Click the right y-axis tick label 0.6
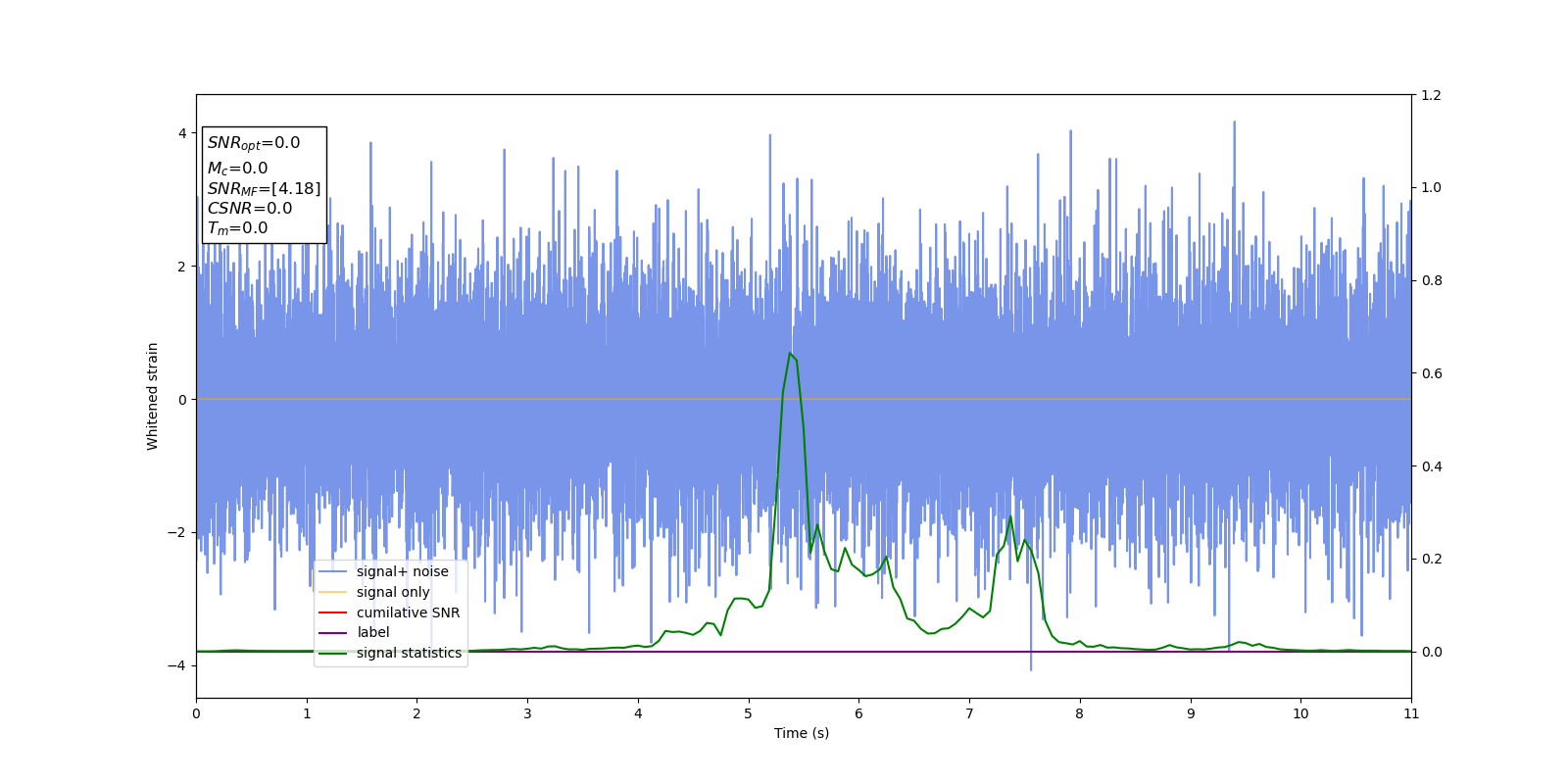This screenshot has height=784, width=1568. tap(1432, 373)
